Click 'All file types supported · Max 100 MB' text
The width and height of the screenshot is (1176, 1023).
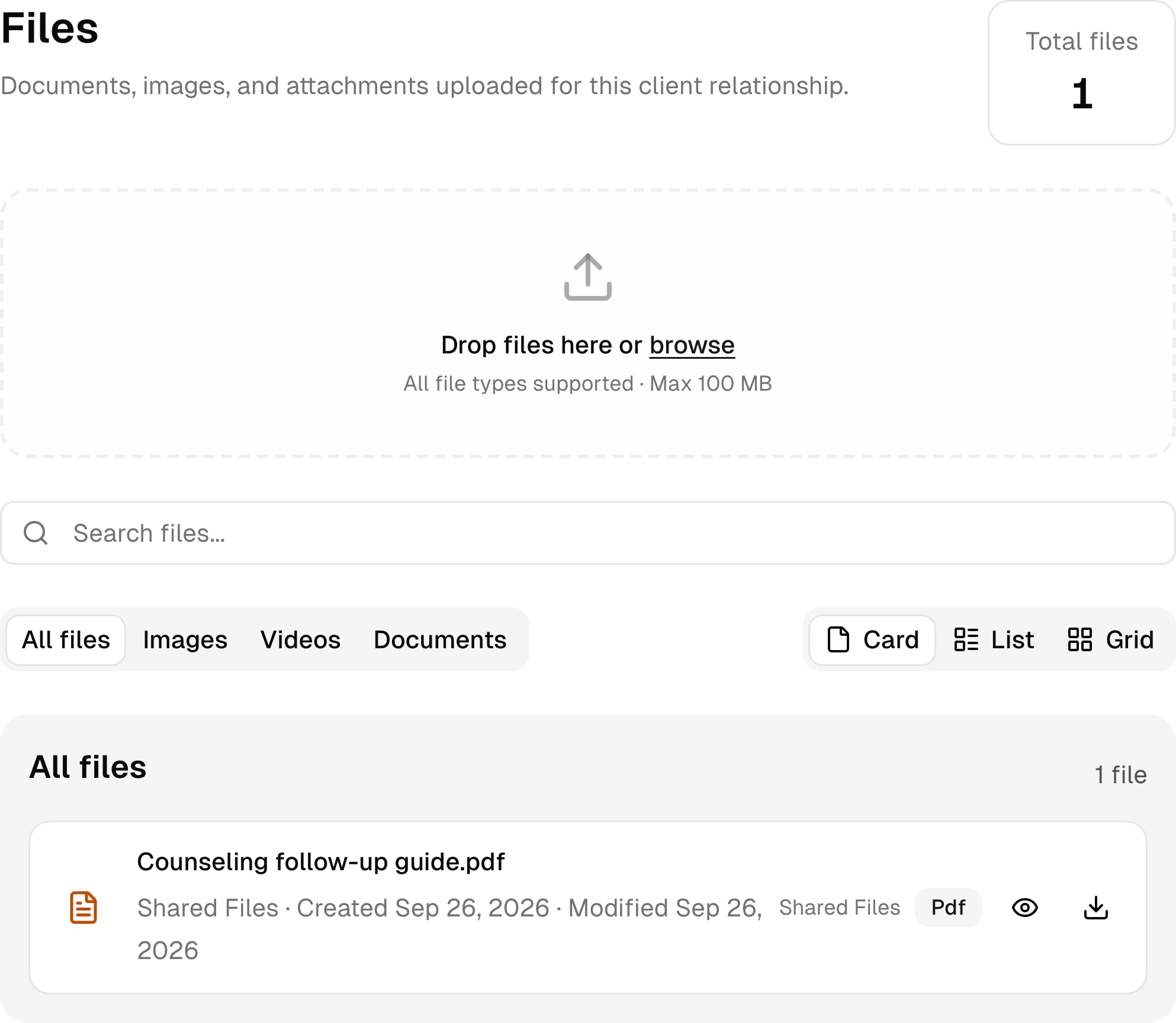point(587,384)
